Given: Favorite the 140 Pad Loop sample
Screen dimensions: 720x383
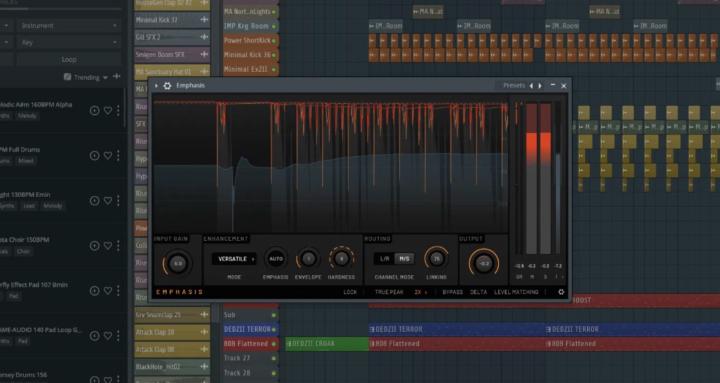Looking at the screenshot, I should coord(107,336).
